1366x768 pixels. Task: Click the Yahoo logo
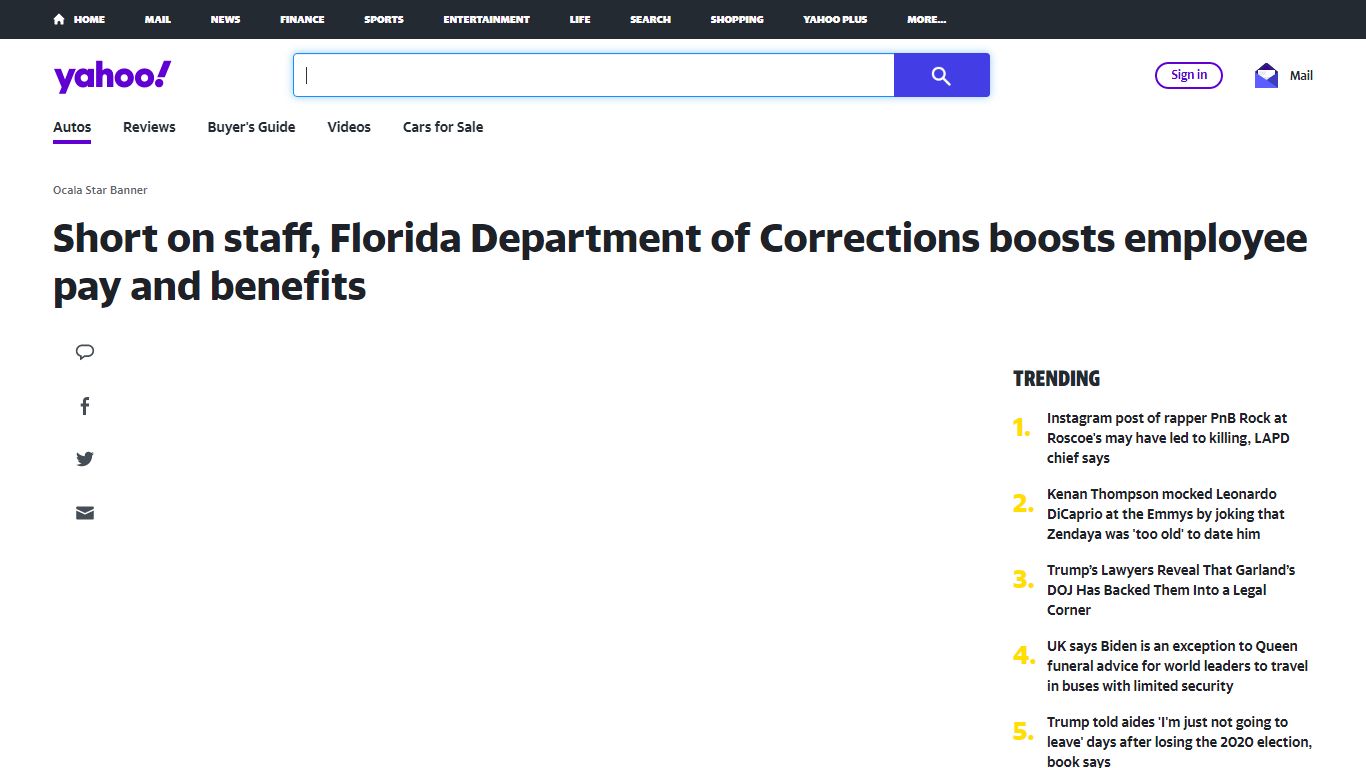[112, 76]
